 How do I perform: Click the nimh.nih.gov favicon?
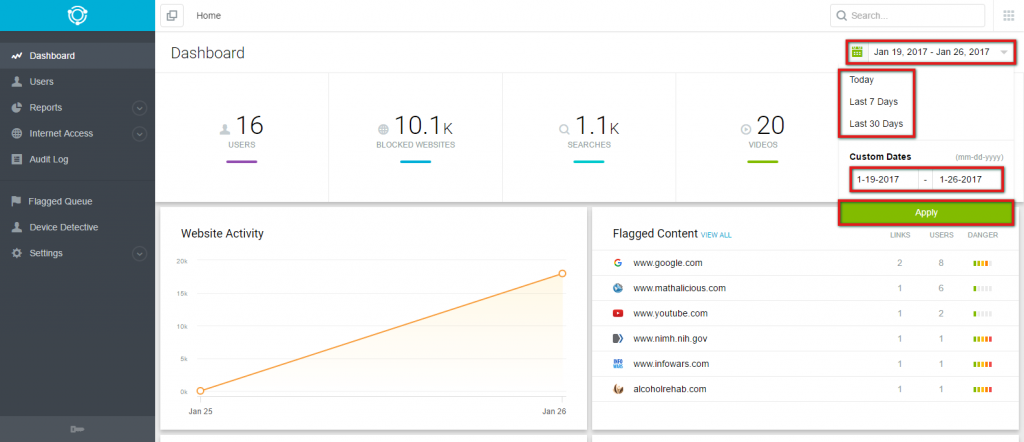tap(618, 338)
